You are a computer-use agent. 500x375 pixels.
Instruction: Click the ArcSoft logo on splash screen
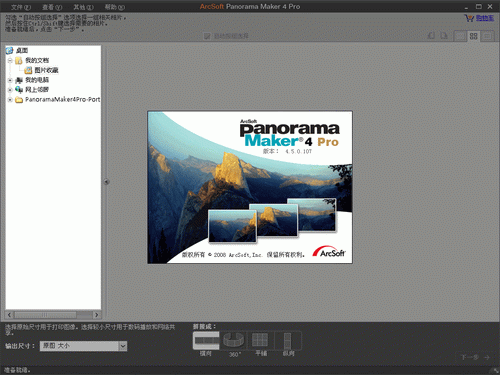[329, 252]
